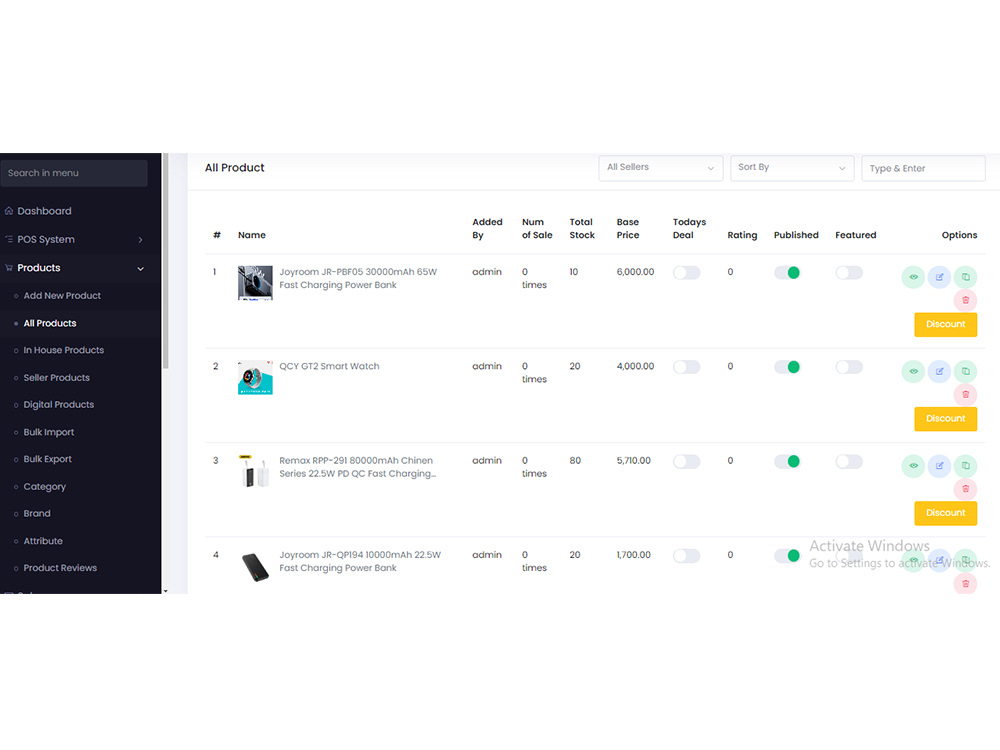Duplicate the Remax RPP-291 product
This screenshot has width=1000, height=750.
(x=966, y=466)
